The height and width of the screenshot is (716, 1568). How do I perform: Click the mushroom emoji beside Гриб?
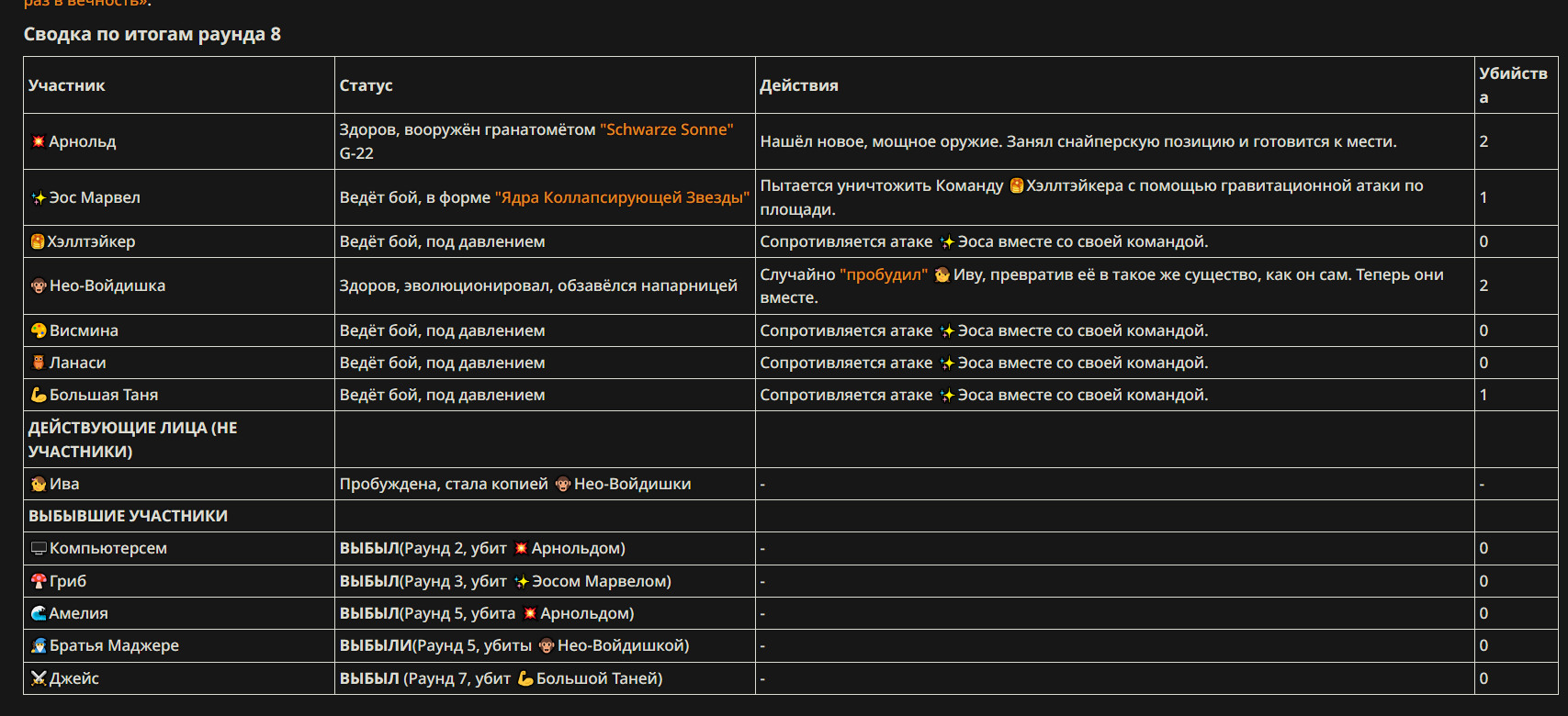pyautogui.click(x=39, y=581)
